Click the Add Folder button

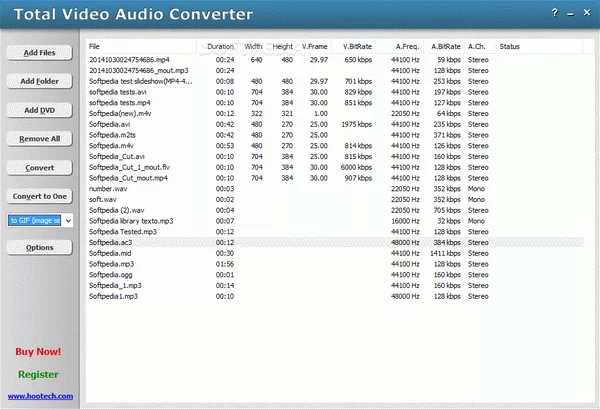coord(39,81)
